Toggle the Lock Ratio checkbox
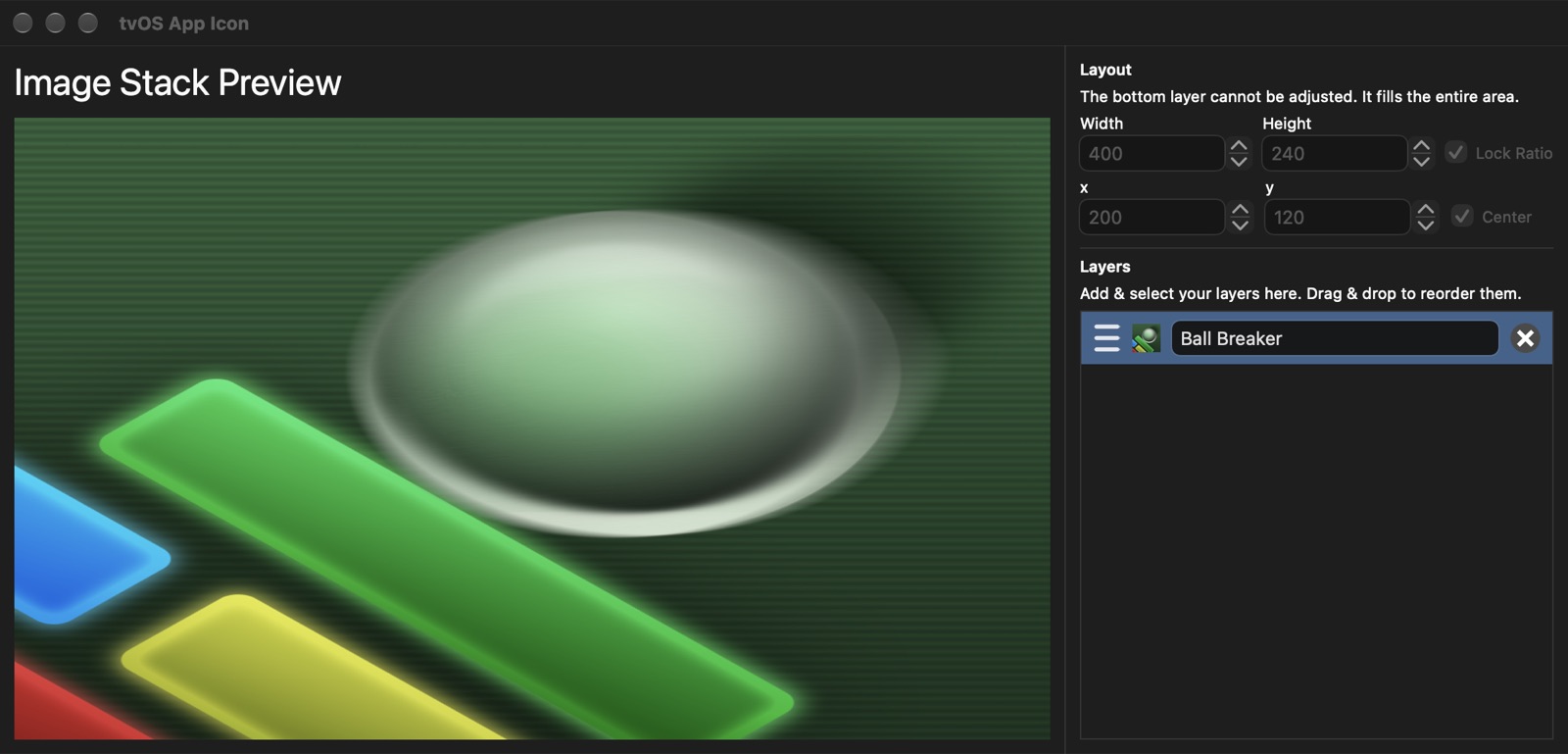 point(1456,152)
